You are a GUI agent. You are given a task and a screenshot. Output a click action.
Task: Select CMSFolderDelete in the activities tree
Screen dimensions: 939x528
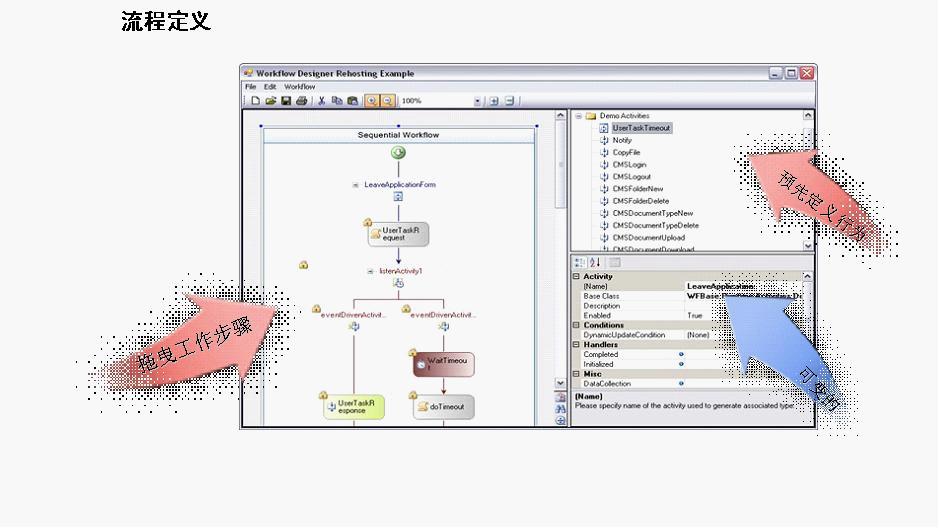(x=641, y=201)
